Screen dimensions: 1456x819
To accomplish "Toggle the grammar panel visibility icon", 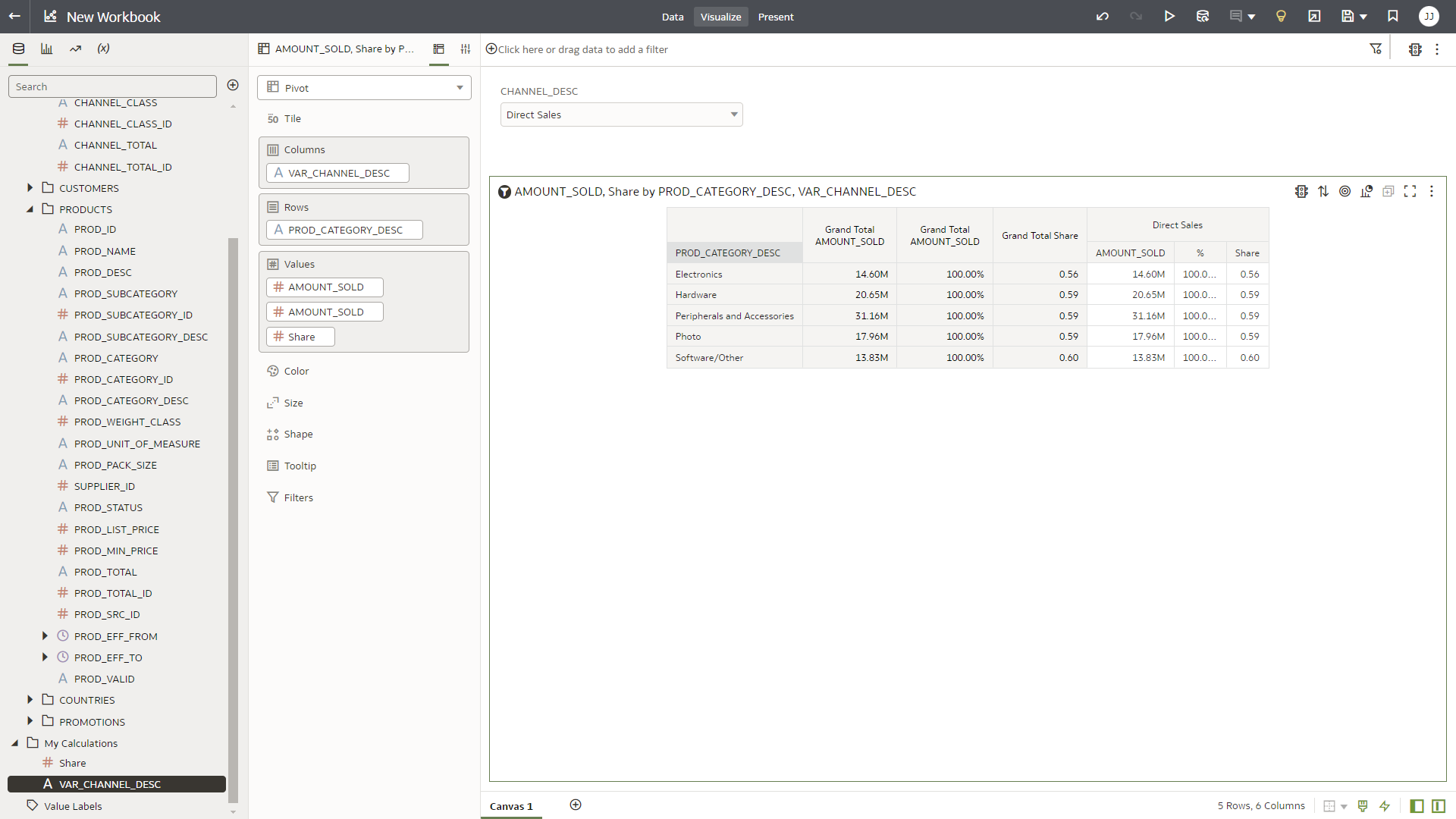I will [x=1439, y=806].
